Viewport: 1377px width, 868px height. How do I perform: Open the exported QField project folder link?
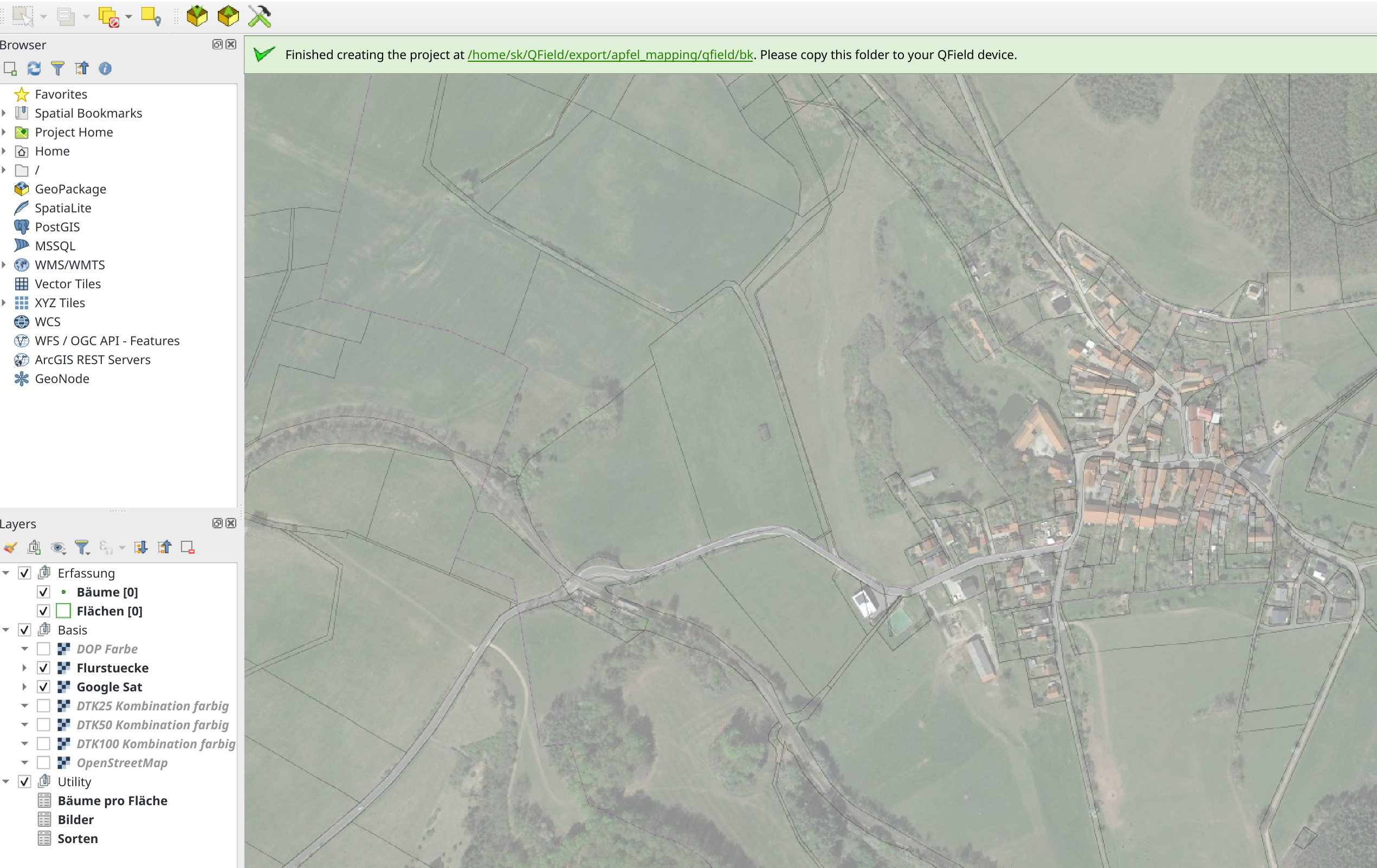pos(610,55)
